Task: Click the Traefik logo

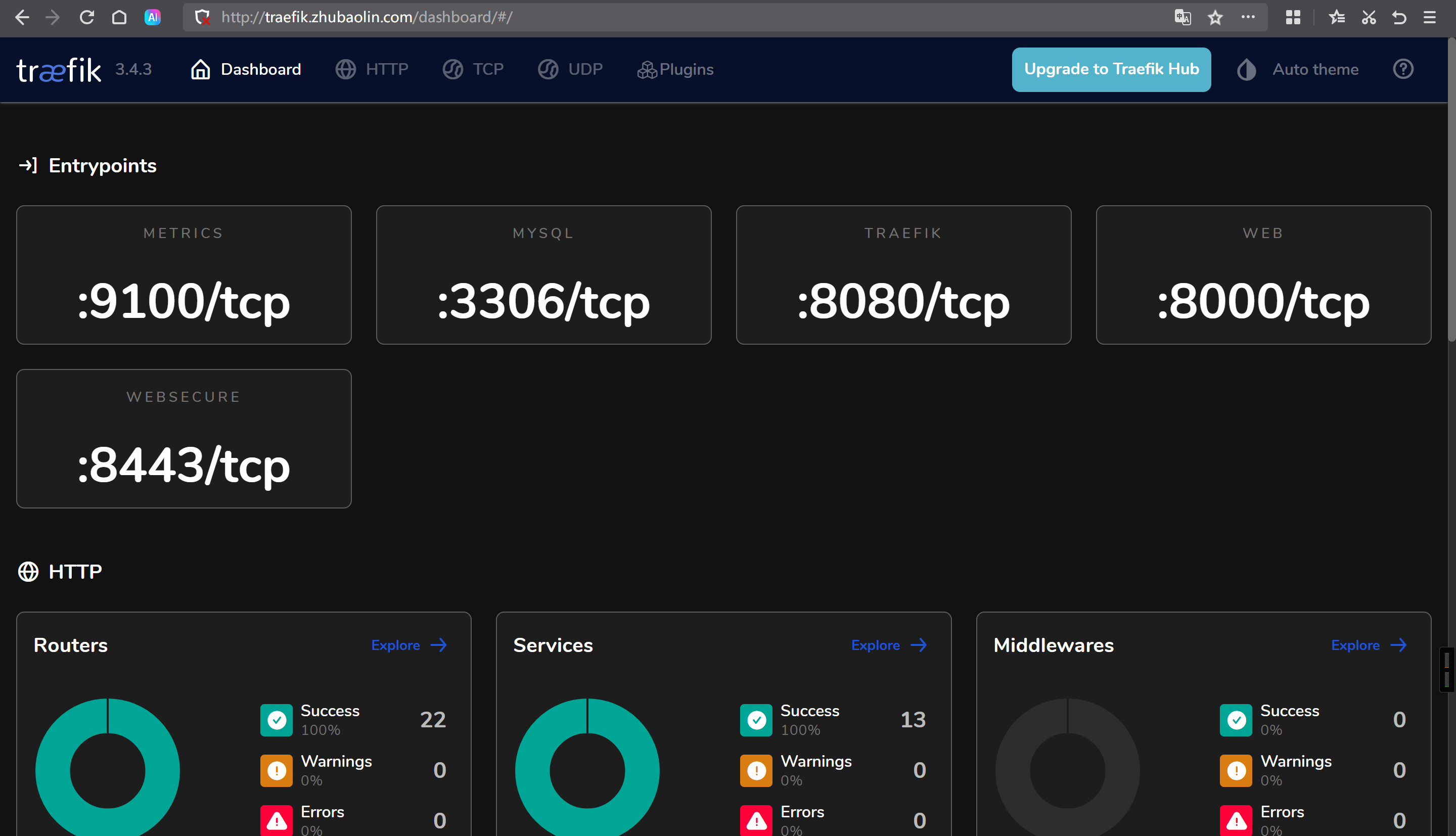Action: 59,70
